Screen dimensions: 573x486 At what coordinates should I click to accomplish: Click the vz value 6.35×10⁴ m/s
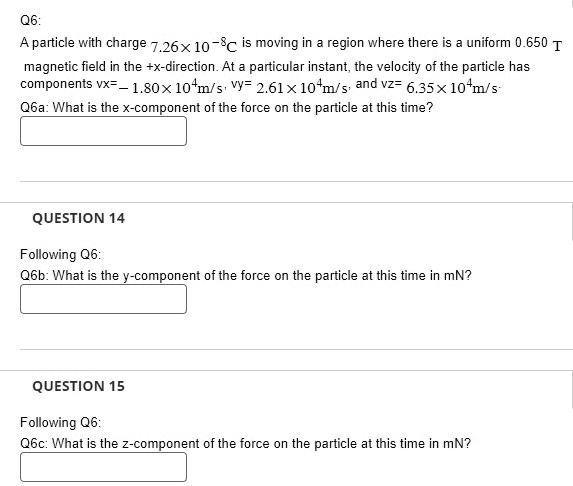(x=452, y=87)
